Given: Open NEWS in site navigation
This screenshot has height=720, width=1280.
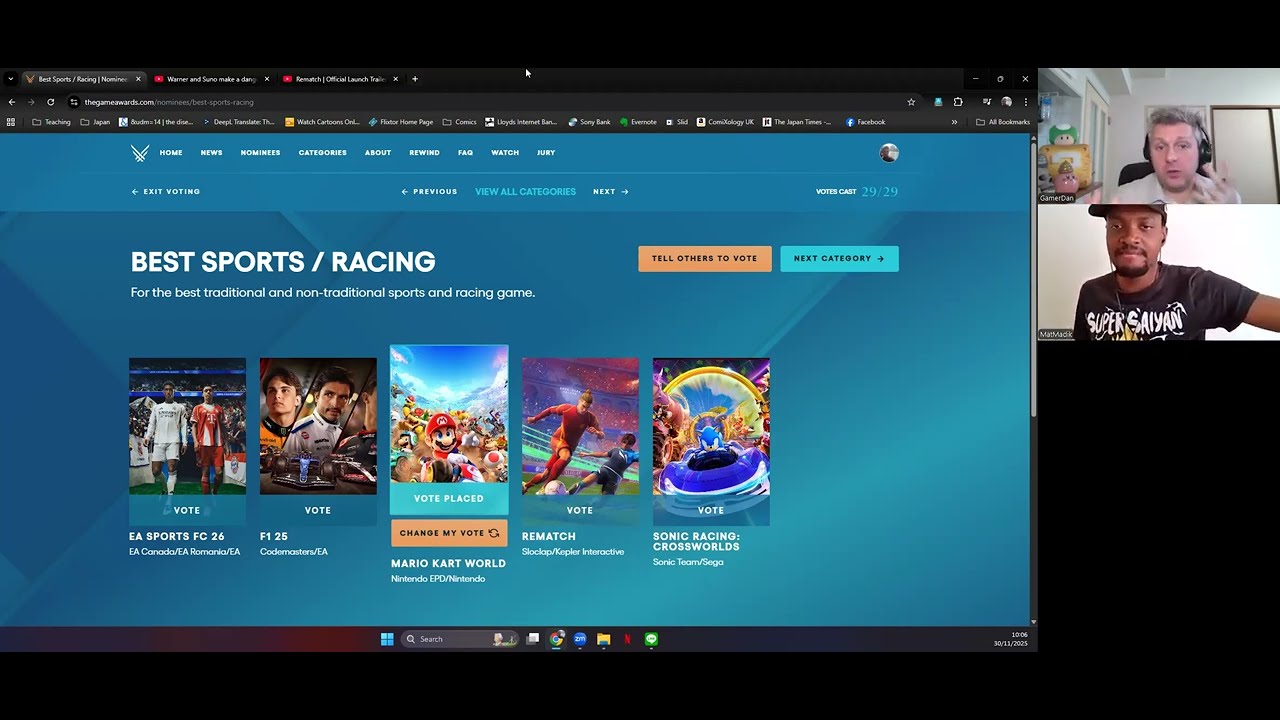Looking at the screenshot, I should pyautogui.click(x=211, y=153).
